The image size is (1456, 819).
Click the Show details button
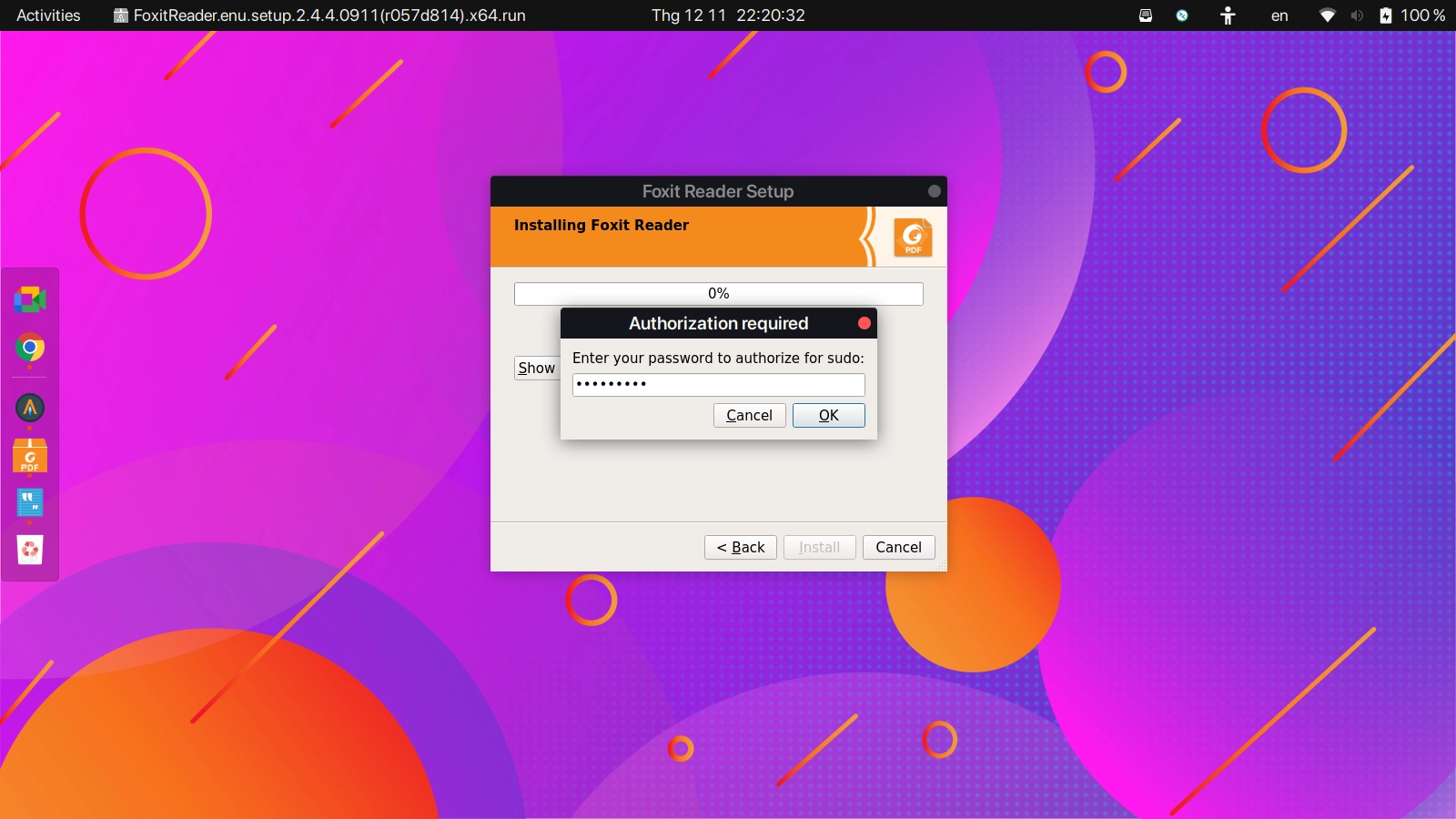tap(537, 368)
